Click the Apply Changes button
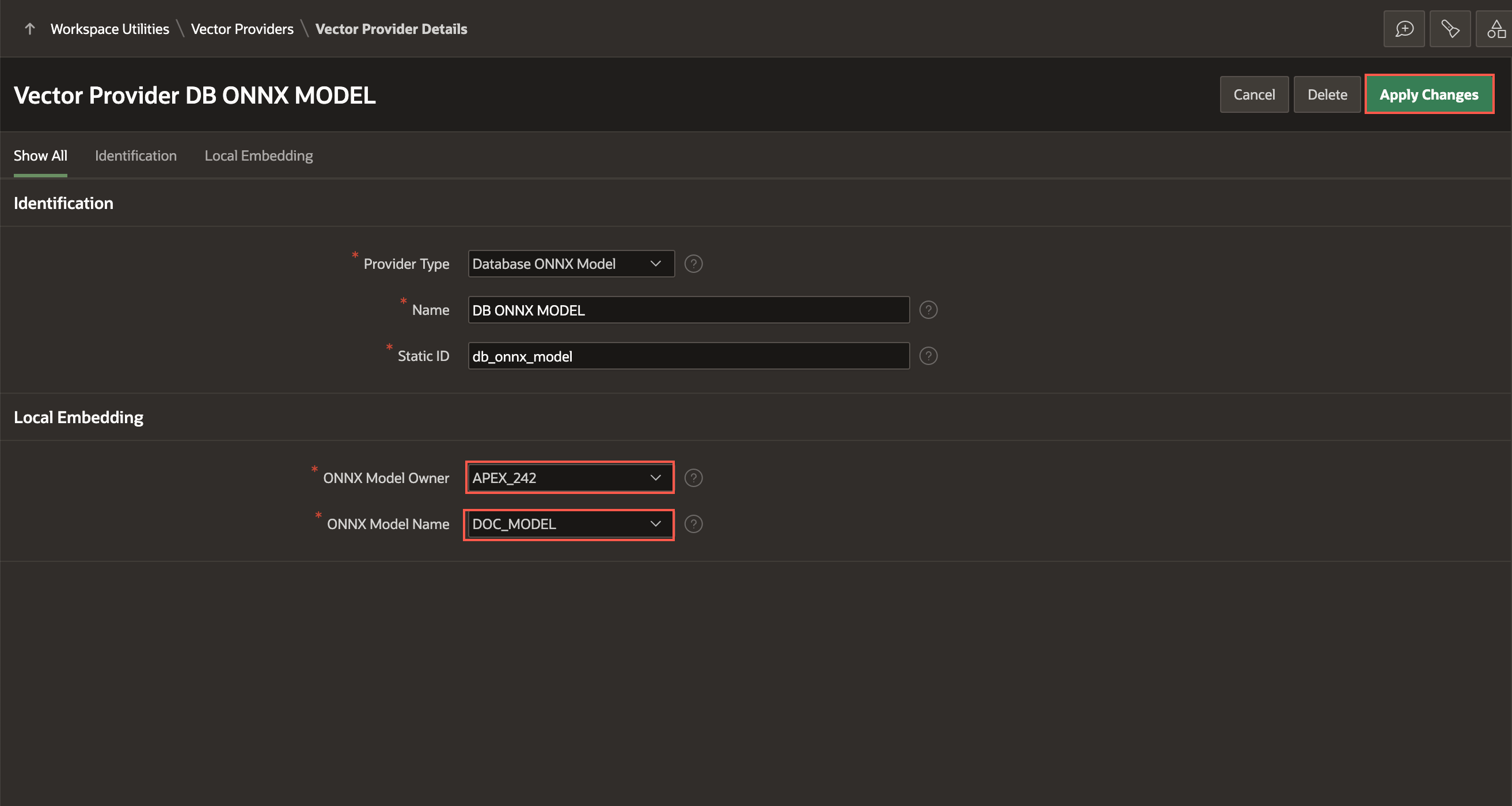Screen dimensions: 1512x806 pyautogui.click(x=1429, y=94)
